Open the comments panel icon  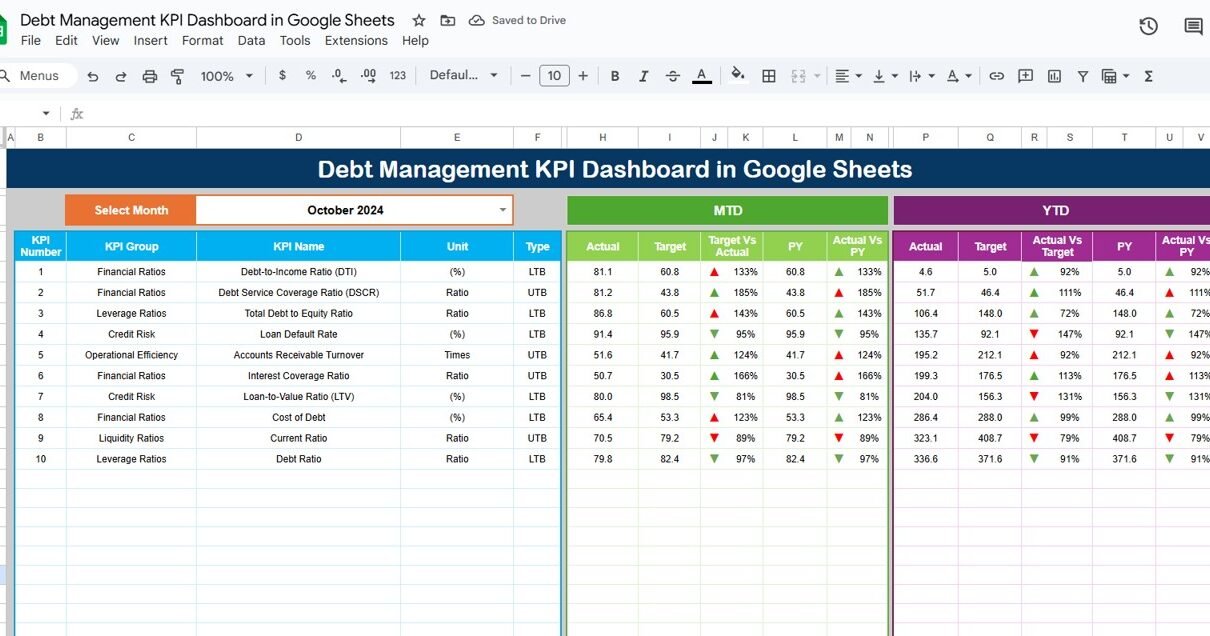1193,27
